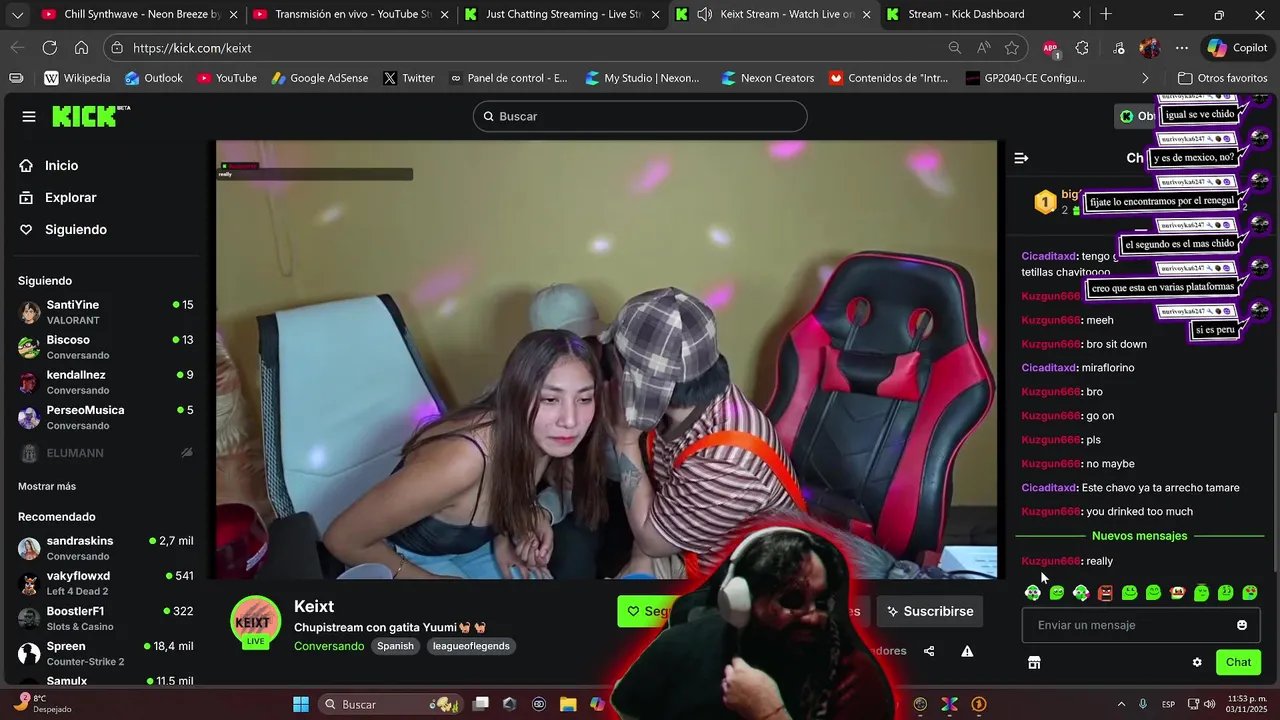This screenshot has width=1280, height=720.
Task: Open the Otros favoritos folder
Action: click(1222, 78)
